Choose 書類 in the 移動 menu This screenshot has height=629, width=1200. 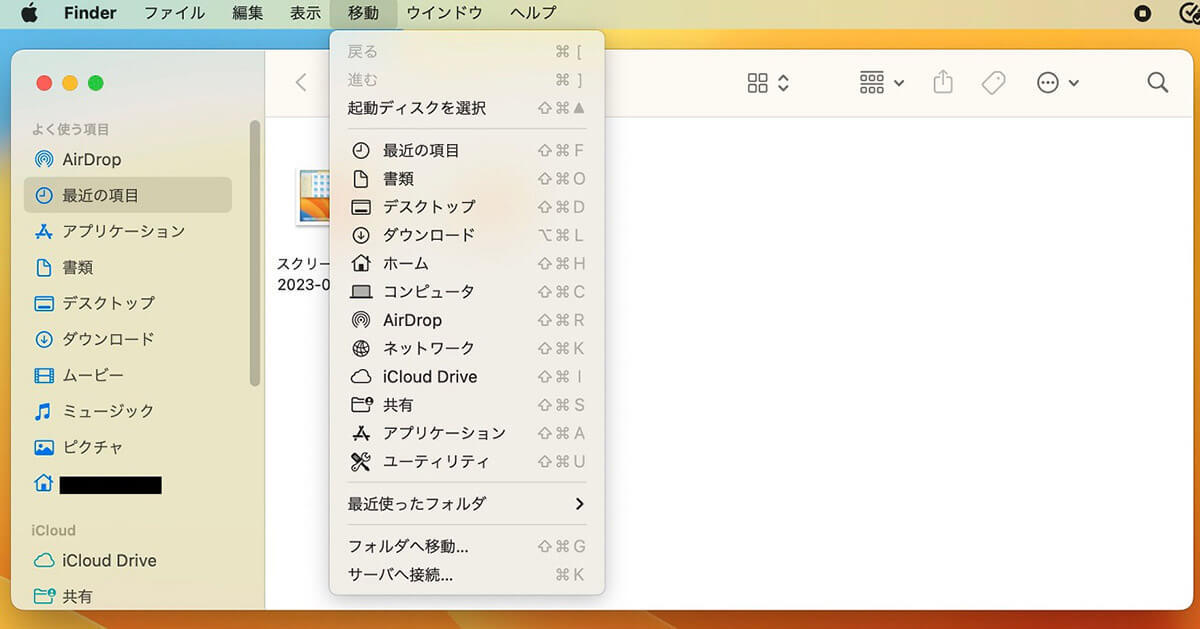pyautogui.click(x=466, y=179)
